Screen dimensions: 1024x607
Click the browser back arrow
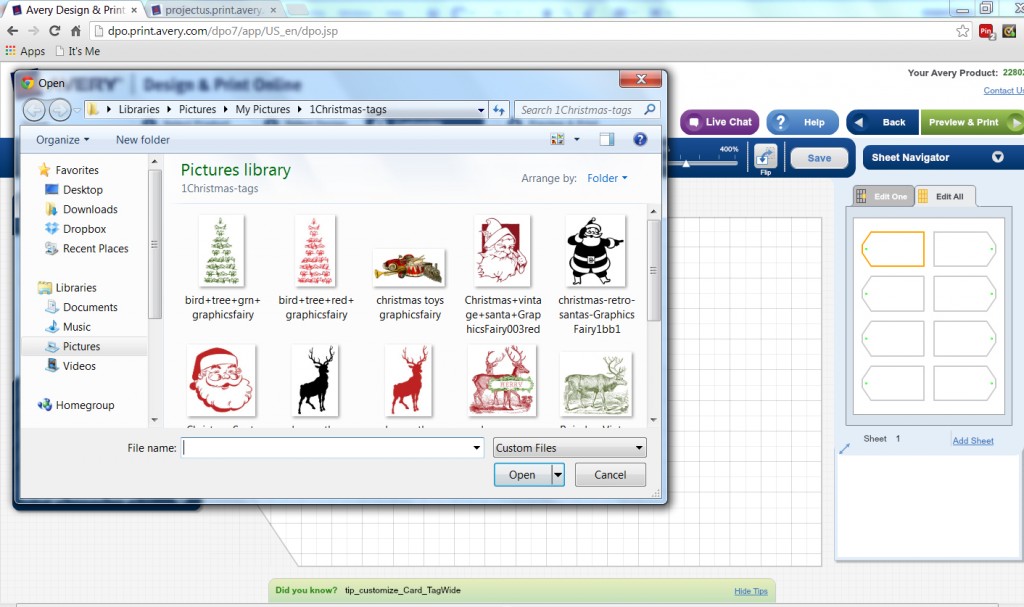click(12, 31)
